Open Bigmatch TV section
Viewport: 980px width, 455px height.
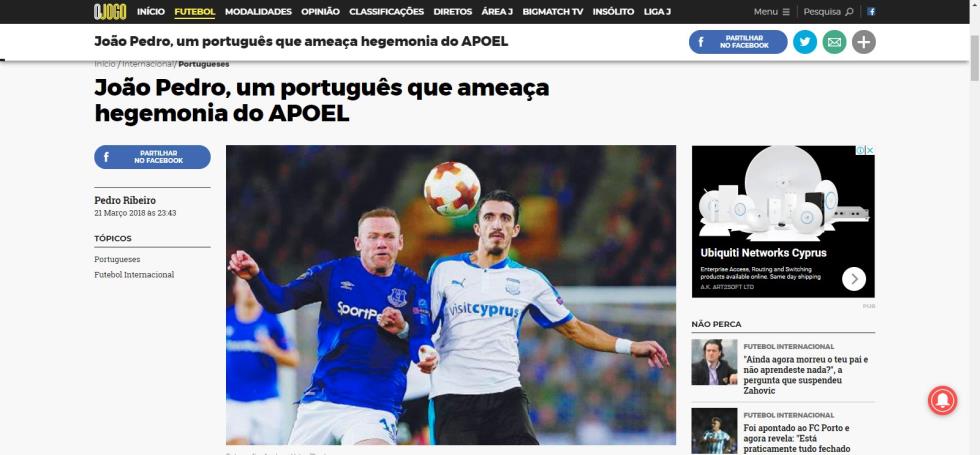coord(552,11)
